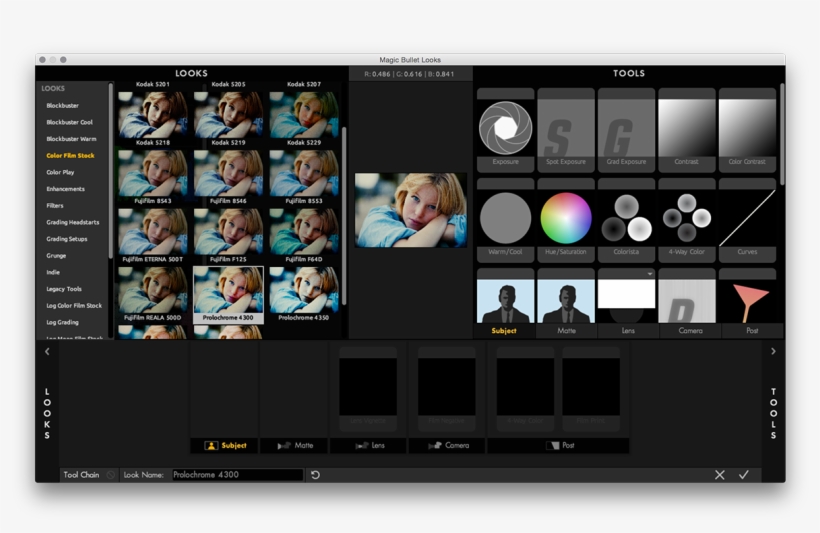This screenshot has width=820, height=533.
Task: Click the Look Name text field
Action: pos(238,475)
